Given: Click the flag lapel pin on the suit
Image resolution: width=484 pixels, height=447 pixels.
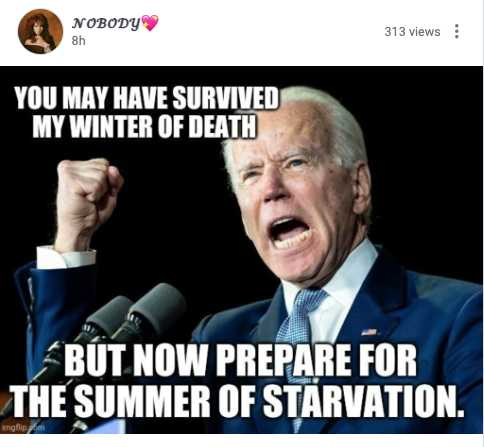Looking at the screenshot, I should click(x=369, y=332).
